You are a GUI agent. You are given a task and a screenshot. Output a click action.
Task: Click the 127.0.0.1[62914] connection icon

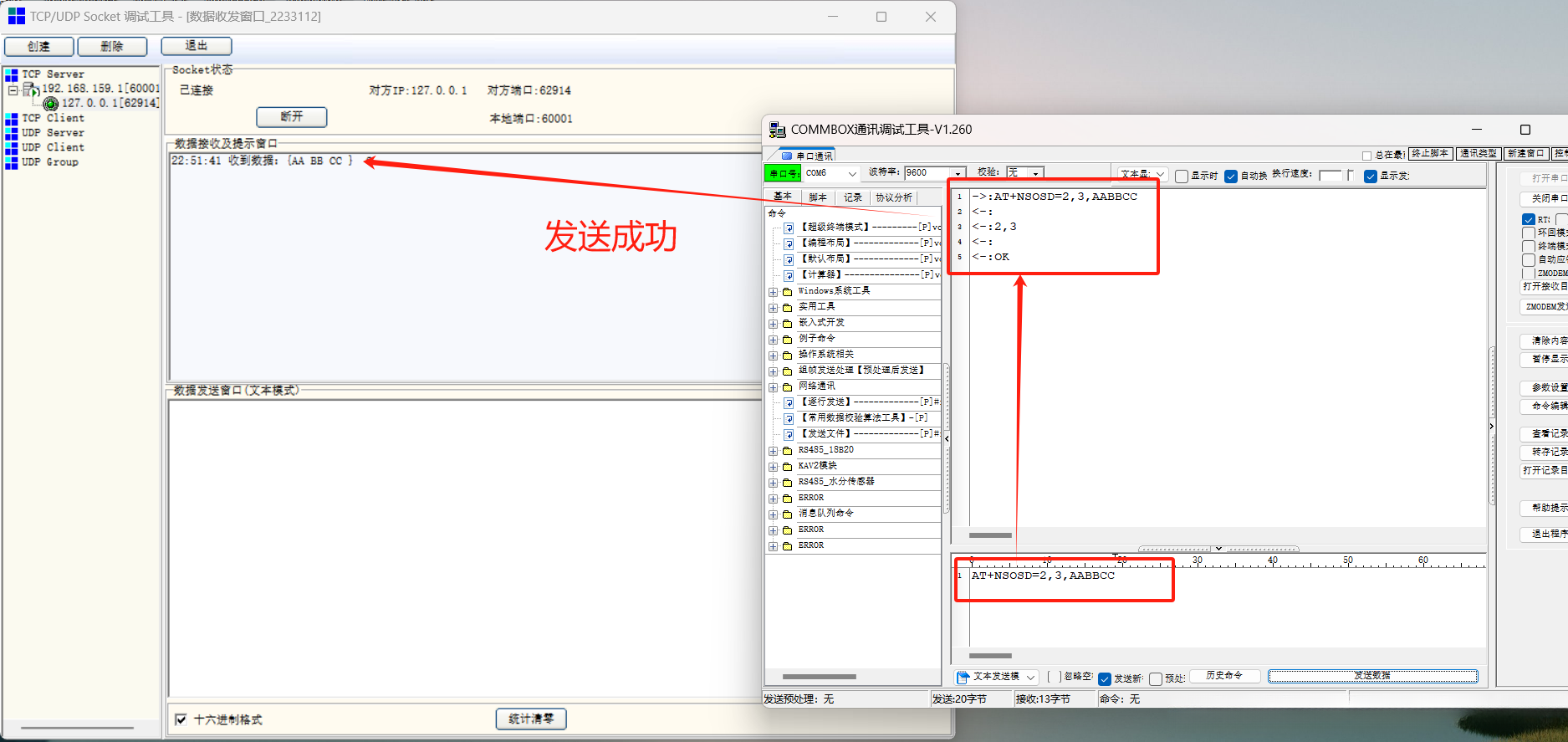point(51,104)
